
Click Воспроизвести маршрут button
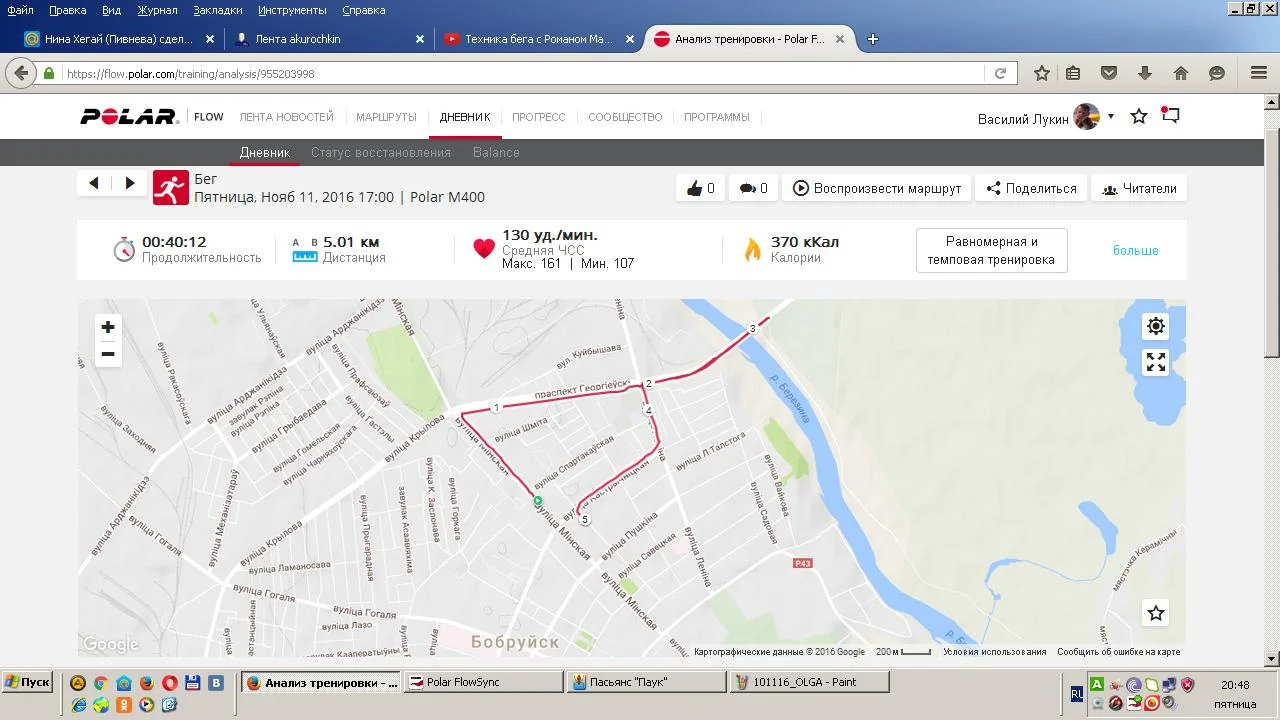(877, 188)
